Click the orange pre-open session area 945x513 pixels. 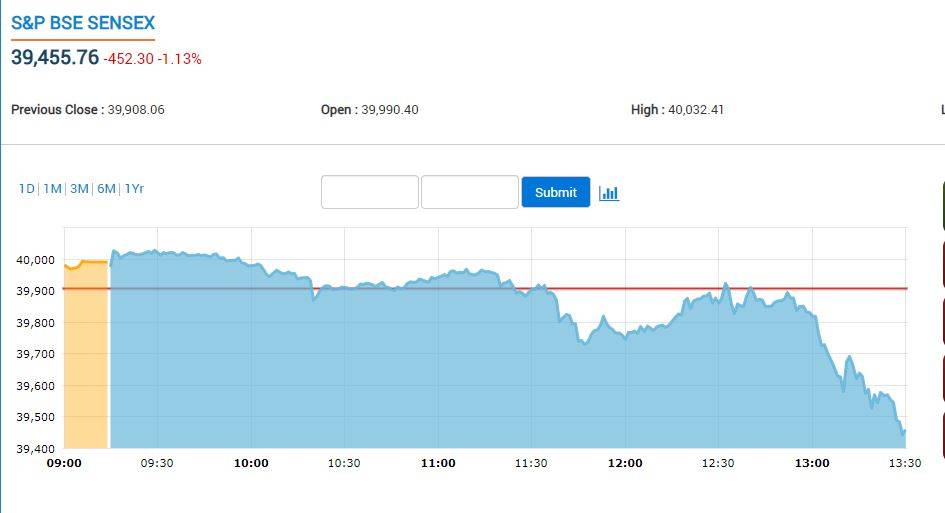coord(86,360)
